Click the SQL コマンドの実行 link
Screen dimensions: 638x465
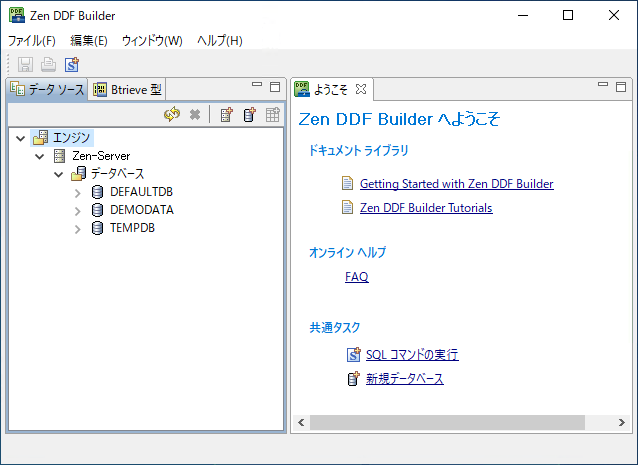coord(411,354)
